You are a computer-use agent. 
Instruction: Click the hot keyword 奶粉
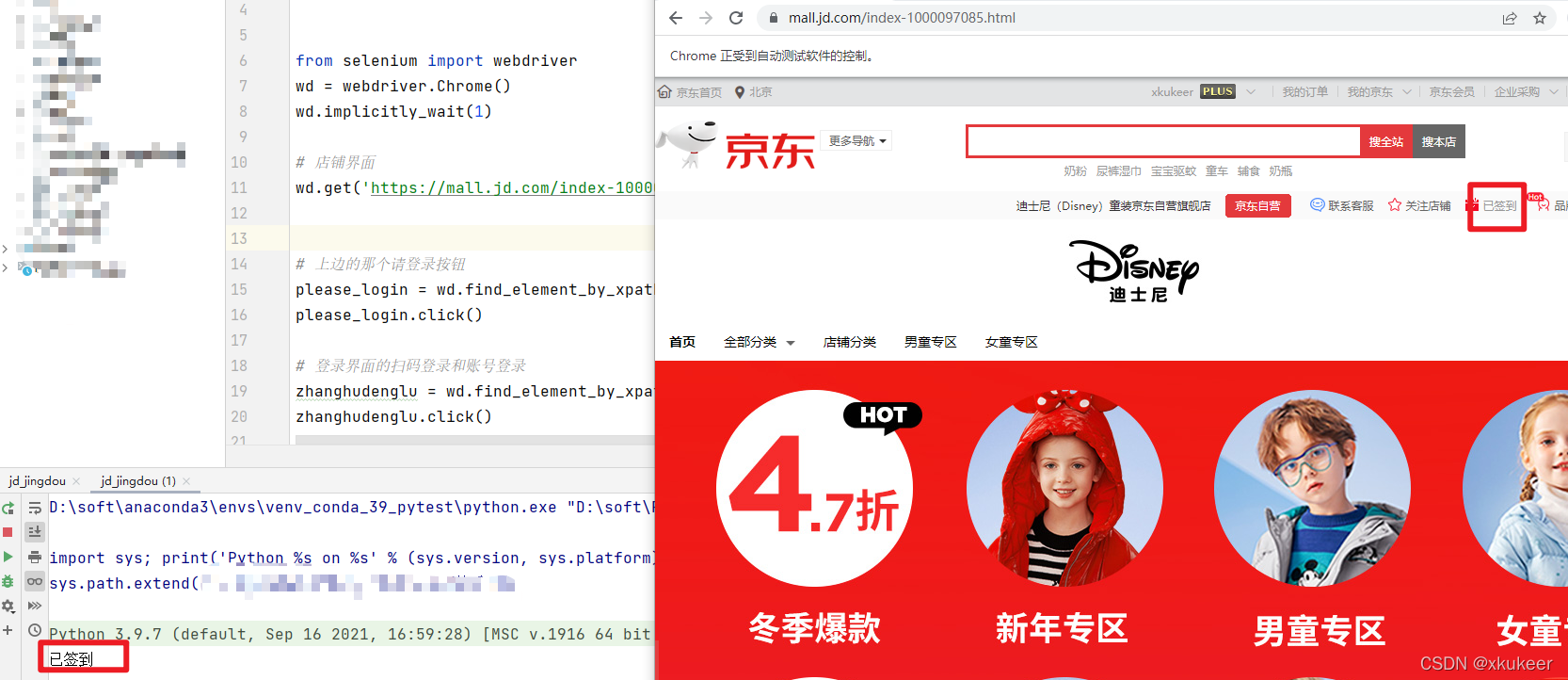(x=1075, y=171)
